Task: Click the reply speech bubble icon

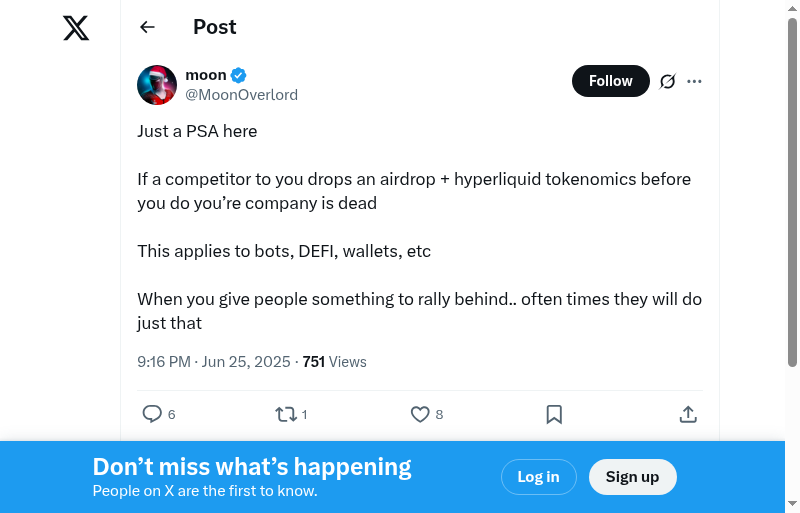Action: tap(152, 414)
